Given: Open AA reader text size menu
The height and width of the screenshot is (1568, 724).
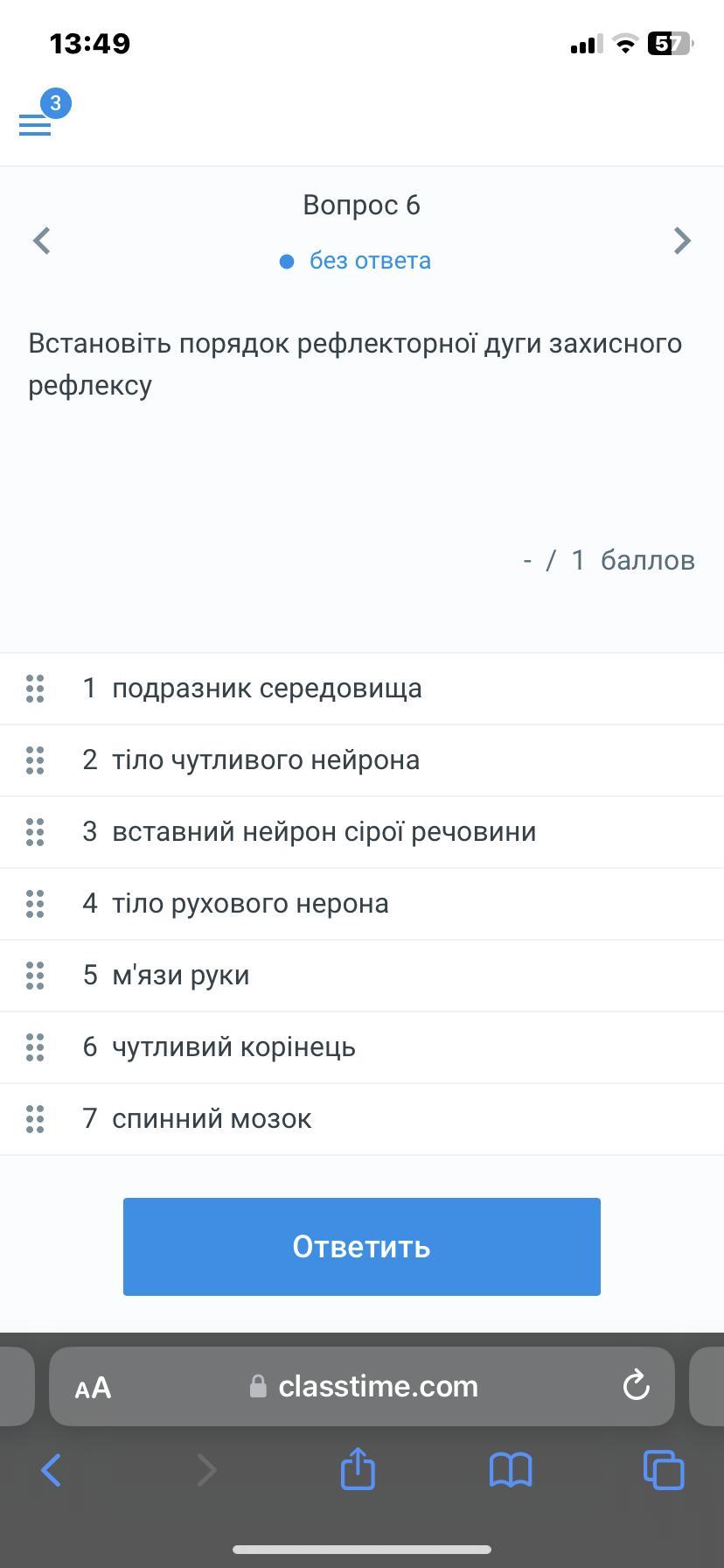Looking at the screenshot, I should click(x=93, y=1387).
